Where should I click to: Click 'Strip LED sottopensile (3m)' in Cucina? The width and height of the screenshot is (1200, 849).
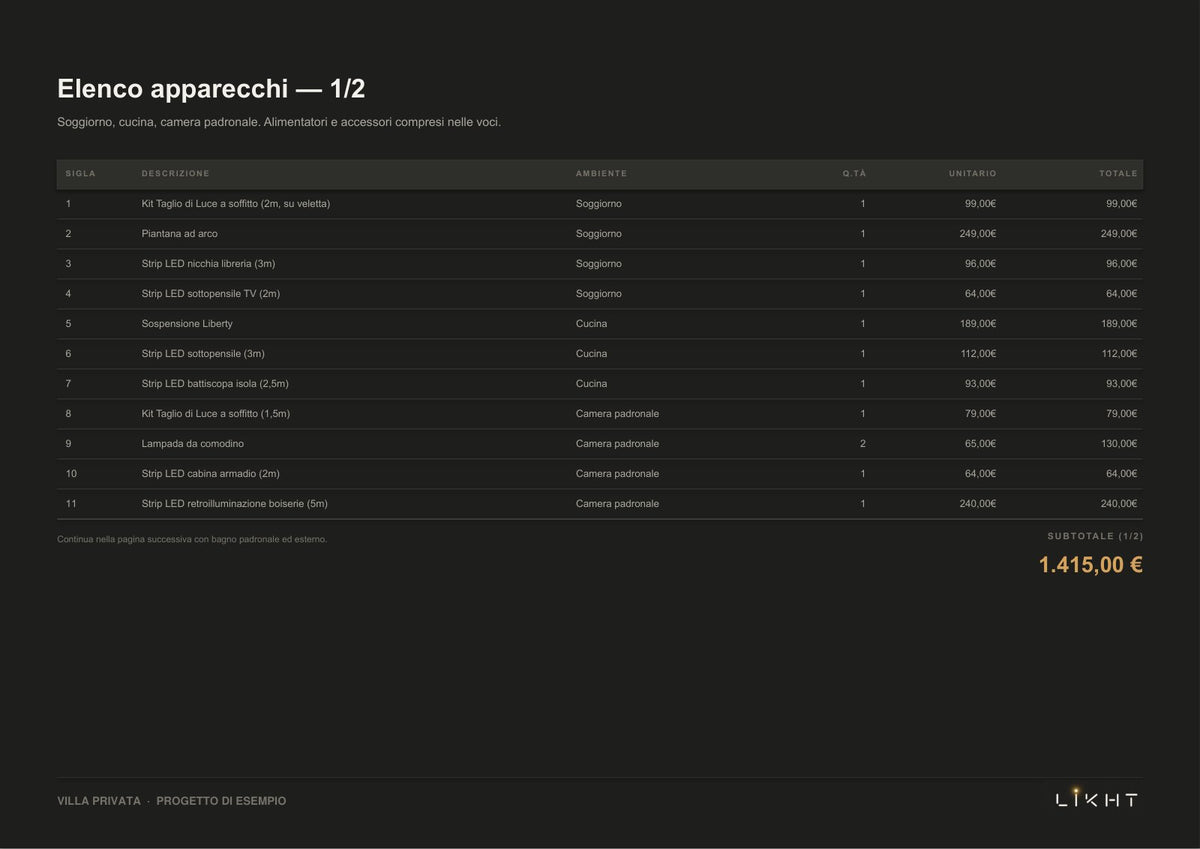[203, 354]
